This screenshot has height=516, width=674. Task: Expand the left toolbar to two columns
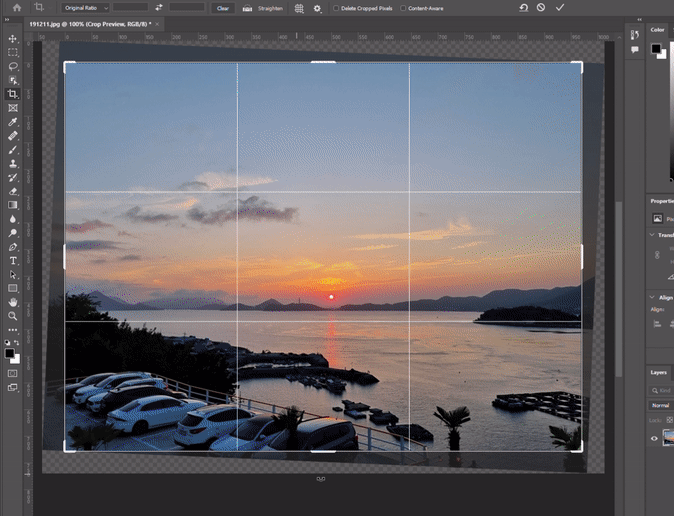pyautogui.click(x=7, y=20)
